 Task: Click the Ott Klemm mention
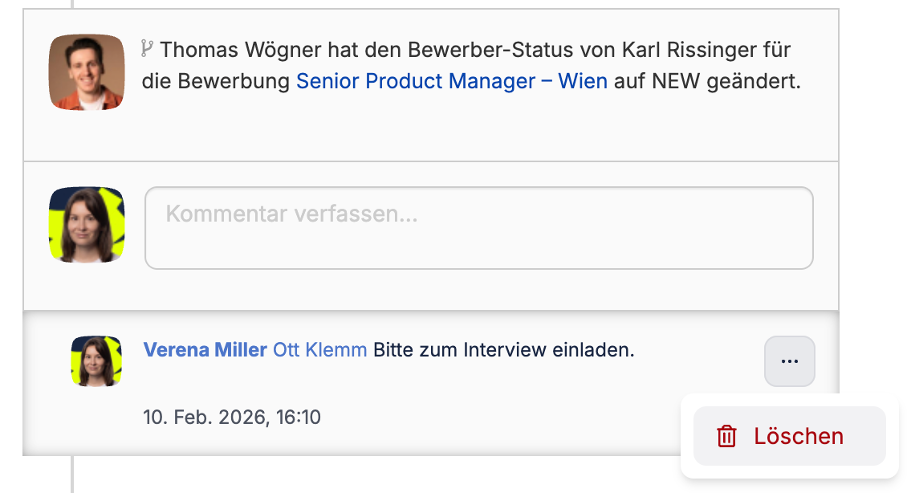(319, 350)
